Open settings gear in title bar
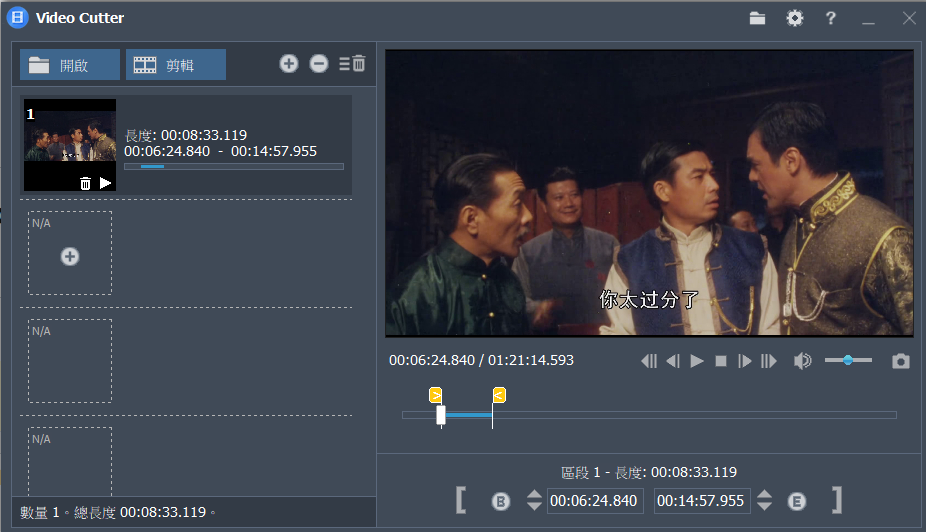 [795, 18]
